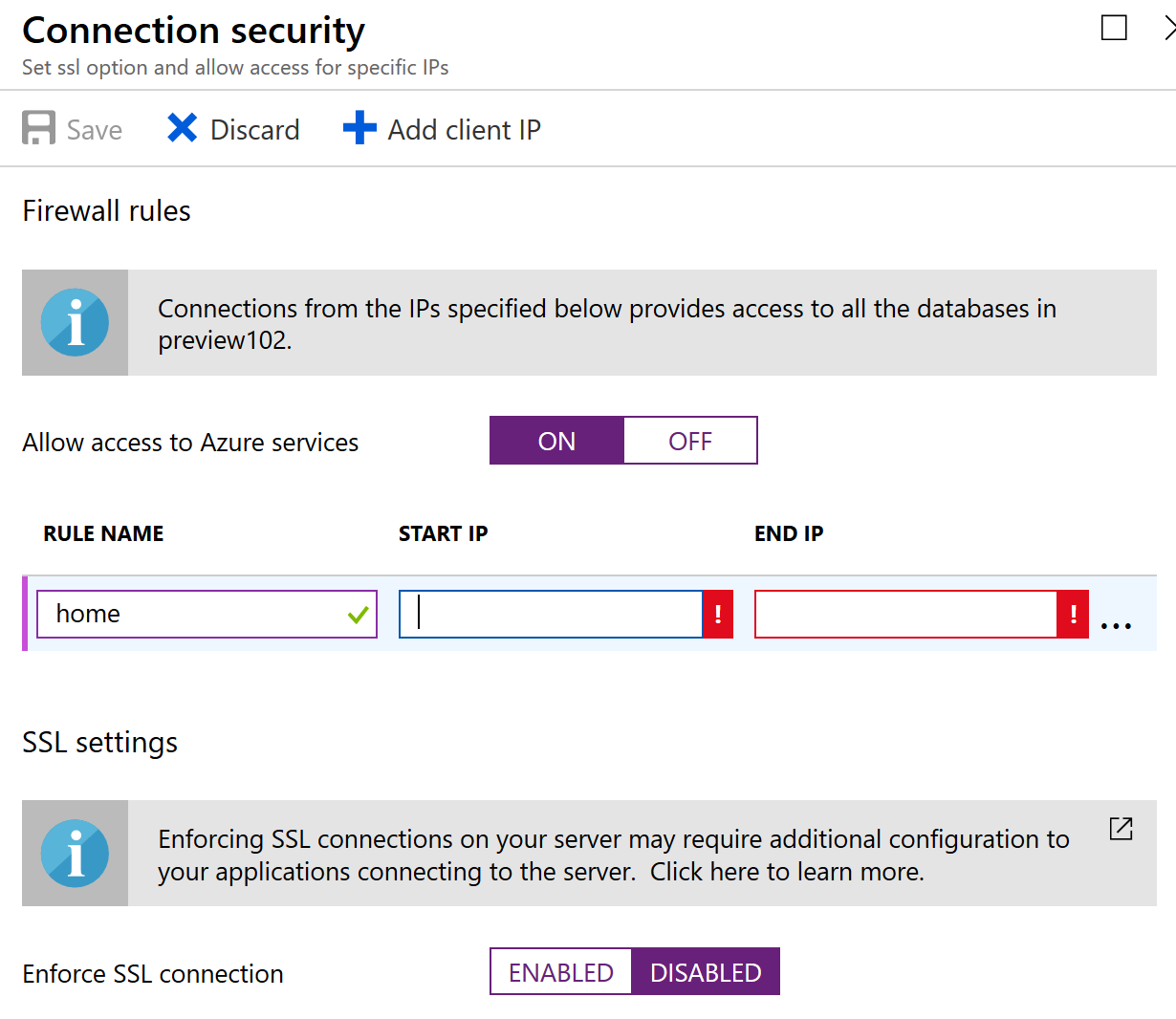The image size is (1176, 1019).
Task: Set Enforce SSL connection to ENABLED
Action: click(561, 972)
